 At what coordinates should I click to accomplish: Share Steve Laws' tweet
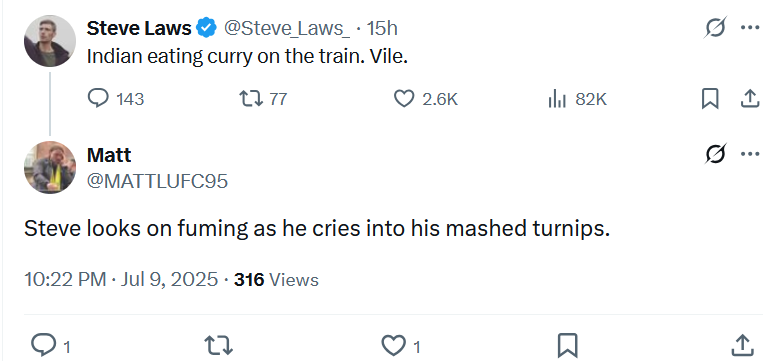pos(749,98)
